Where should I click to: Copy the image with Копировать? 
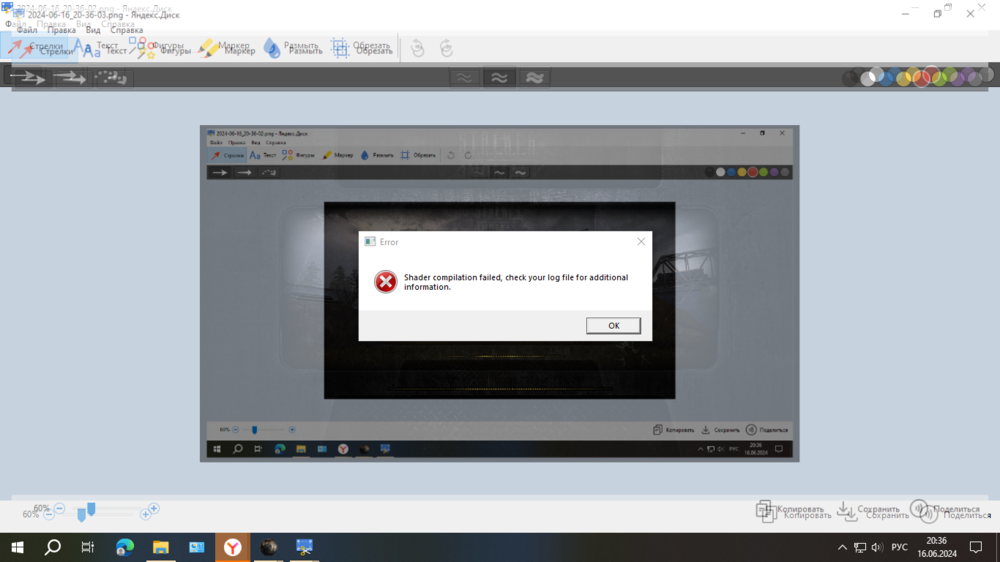click(x=793, y=512)
